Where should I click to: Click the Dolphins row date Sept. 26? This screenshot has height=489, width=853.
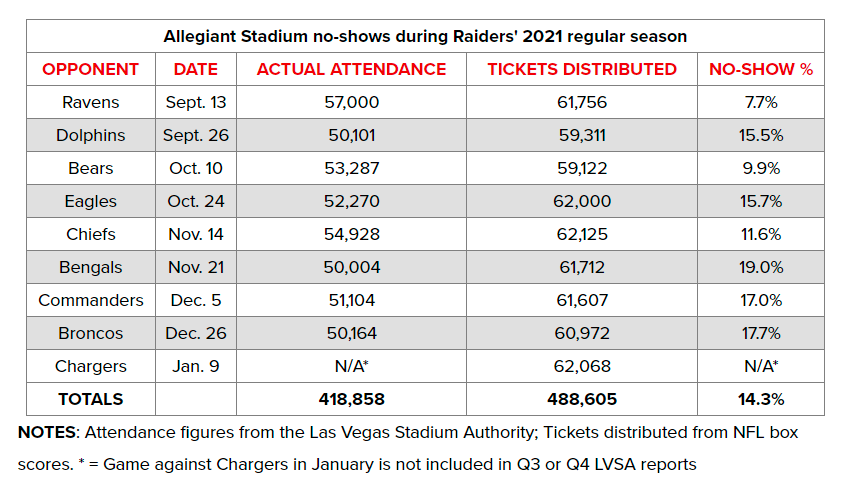(196, 135)
